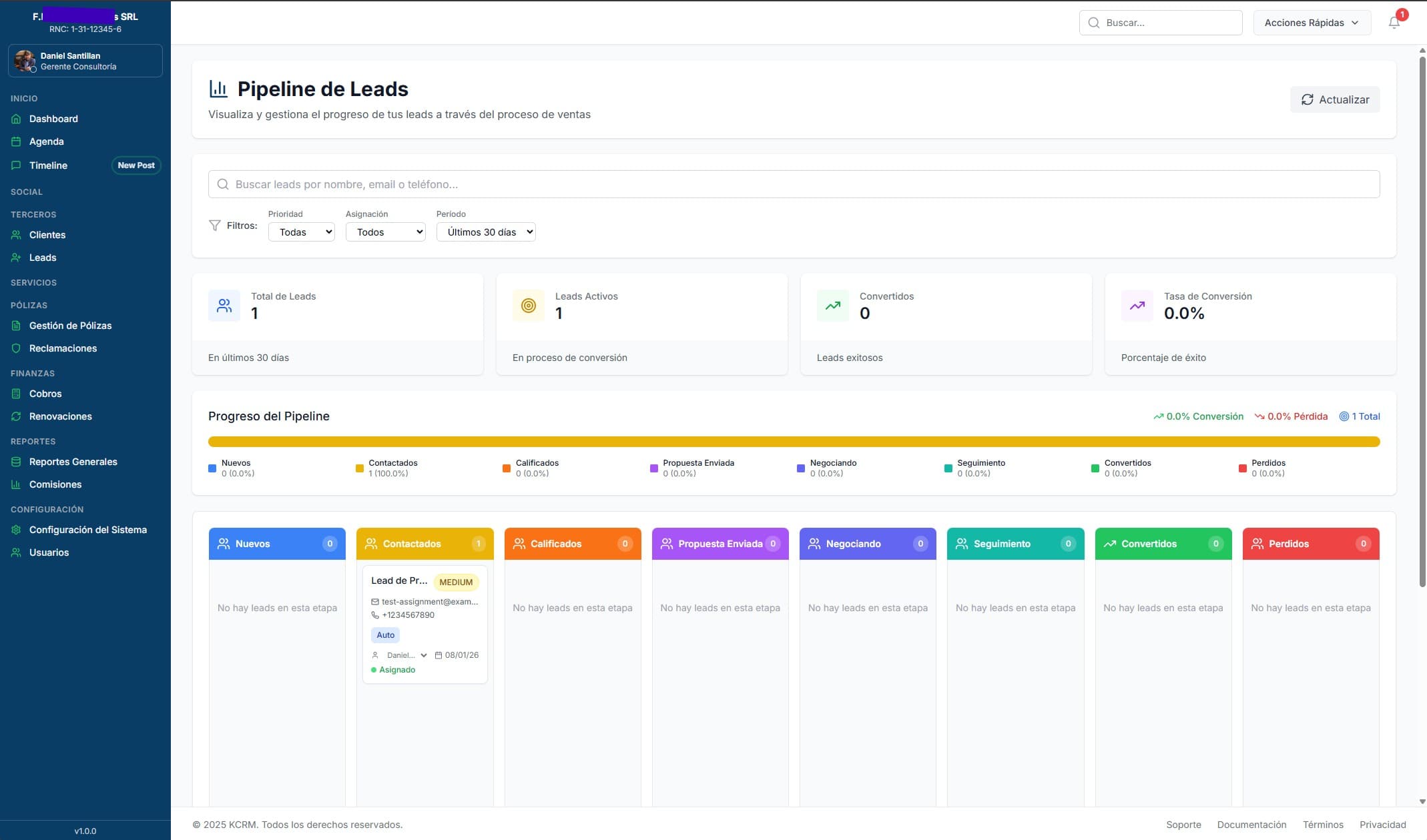This screenshot has height=840, width=1427.
Task: Open Comisiones chart icon
Action: [x=17, y=484]
